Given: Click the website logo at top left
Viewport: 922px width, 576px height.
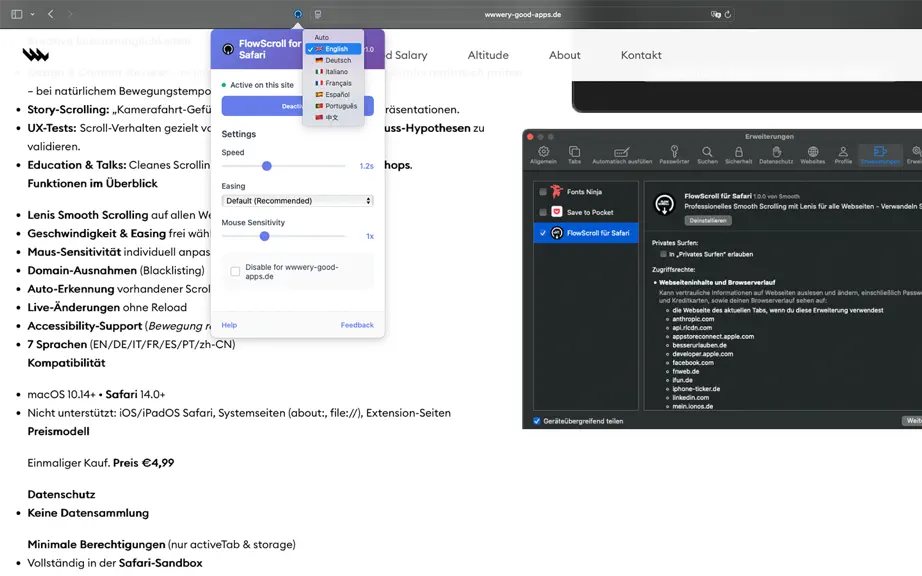Looking at the screenshot, I should [x=35, y=55].
